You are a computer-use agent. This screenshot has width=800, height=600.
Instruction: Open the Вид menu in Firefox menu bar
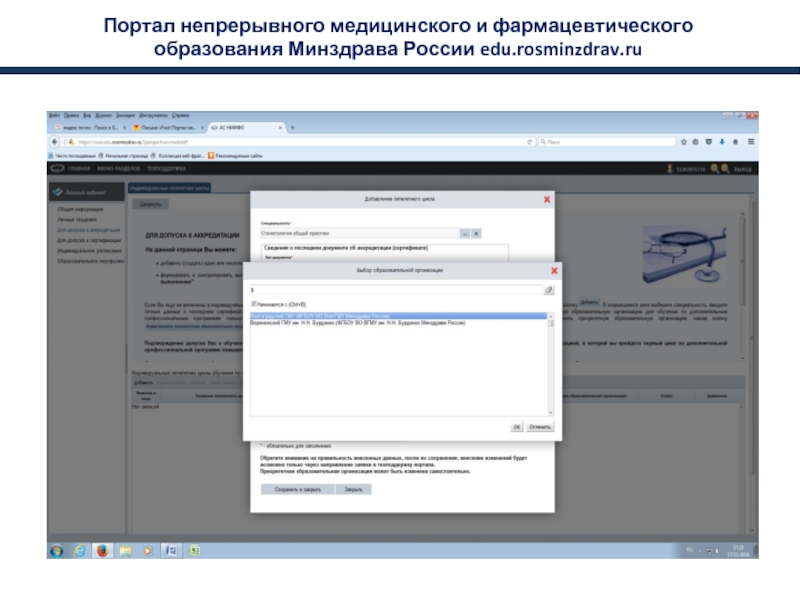pyautogui.click(x=87, y=115)
